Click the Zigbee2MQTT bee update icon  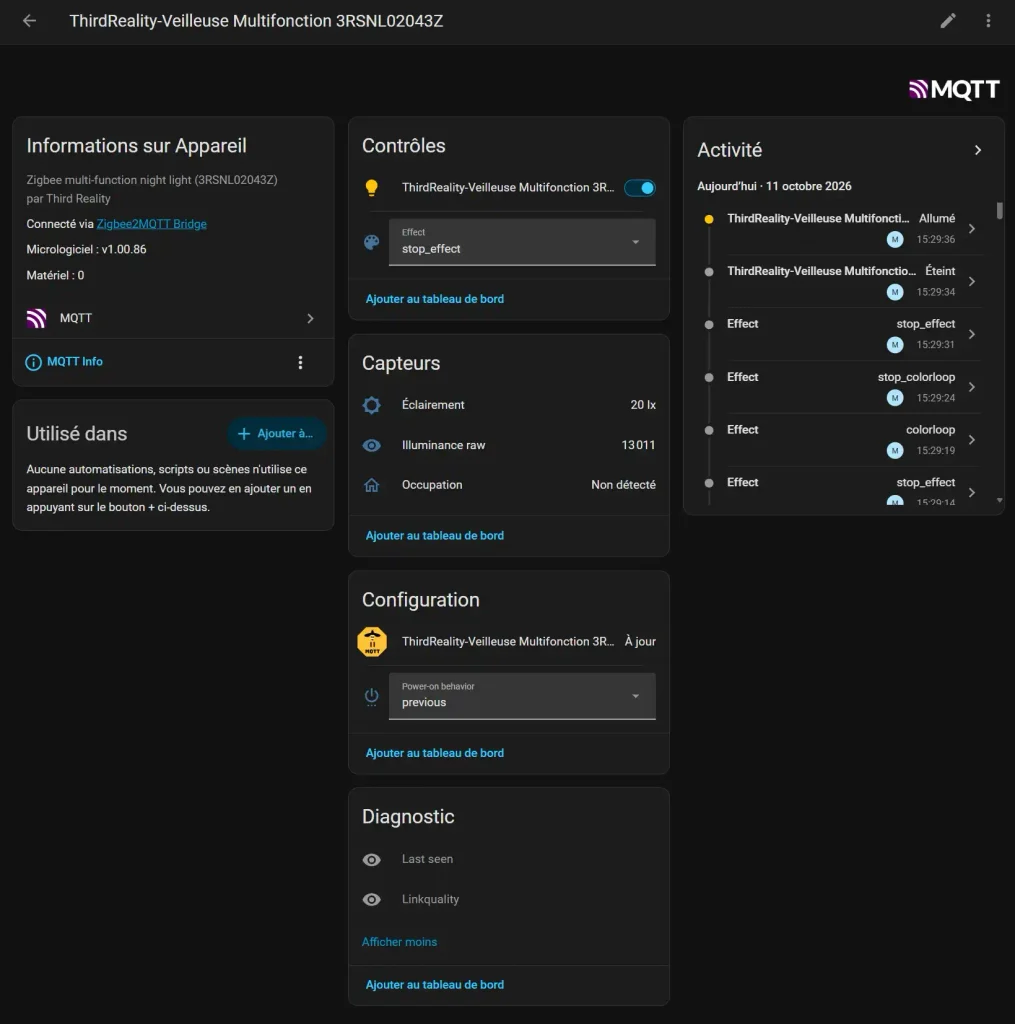(x=372, y=642)
